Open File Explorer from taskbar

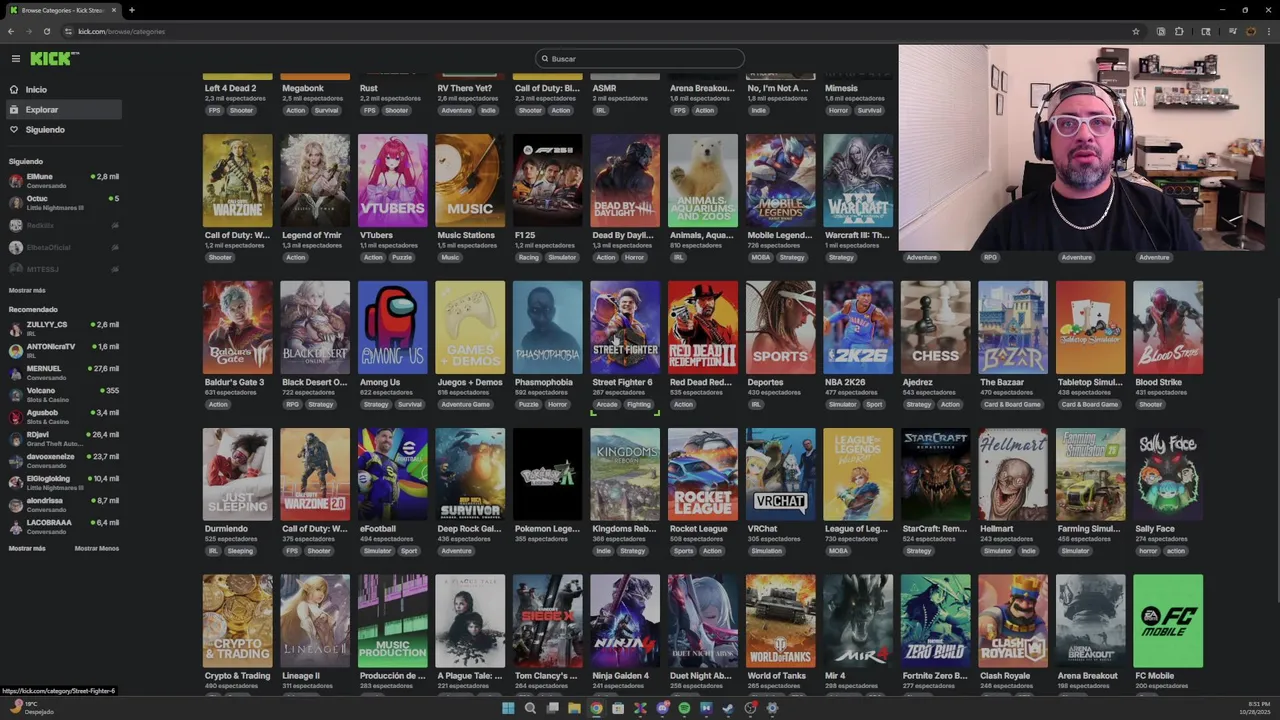tap(574, 708)
